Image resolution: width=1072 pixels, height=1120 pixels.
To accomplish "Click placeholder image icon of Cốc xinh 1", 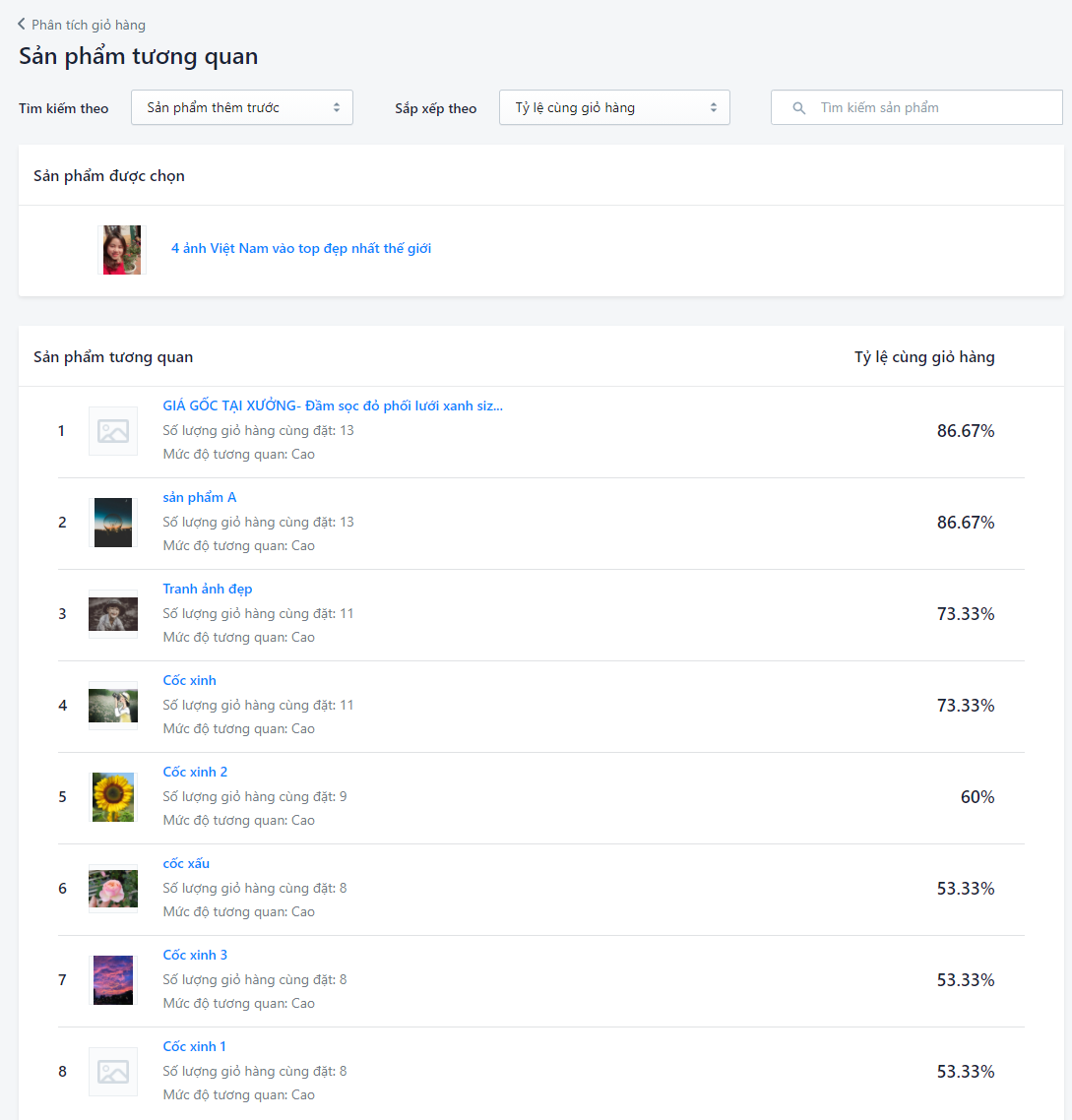I will pyautogui.click(x=113, y=1072).
